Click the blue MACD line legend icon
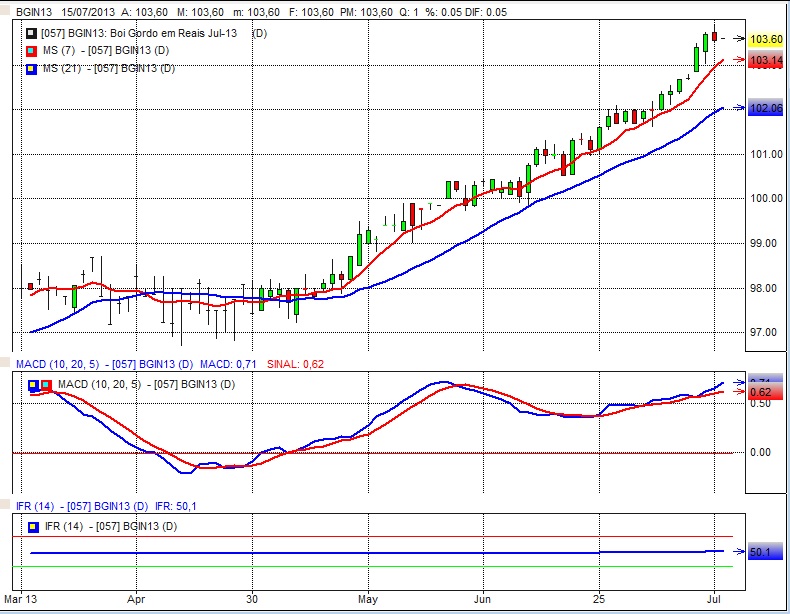Image resolution: width=790 pixels, height=614 pixels. click(33, 384)
